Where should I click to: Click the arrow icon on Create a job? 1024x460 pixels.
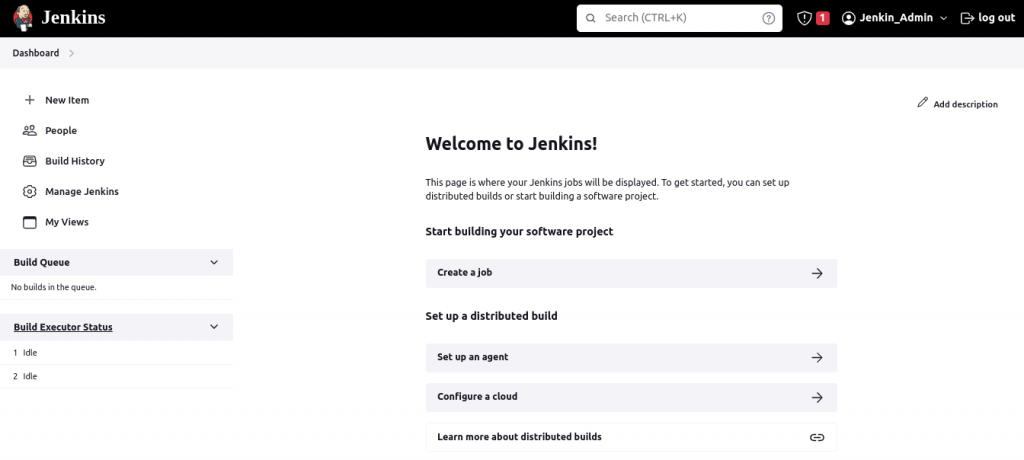pos(817,273)
